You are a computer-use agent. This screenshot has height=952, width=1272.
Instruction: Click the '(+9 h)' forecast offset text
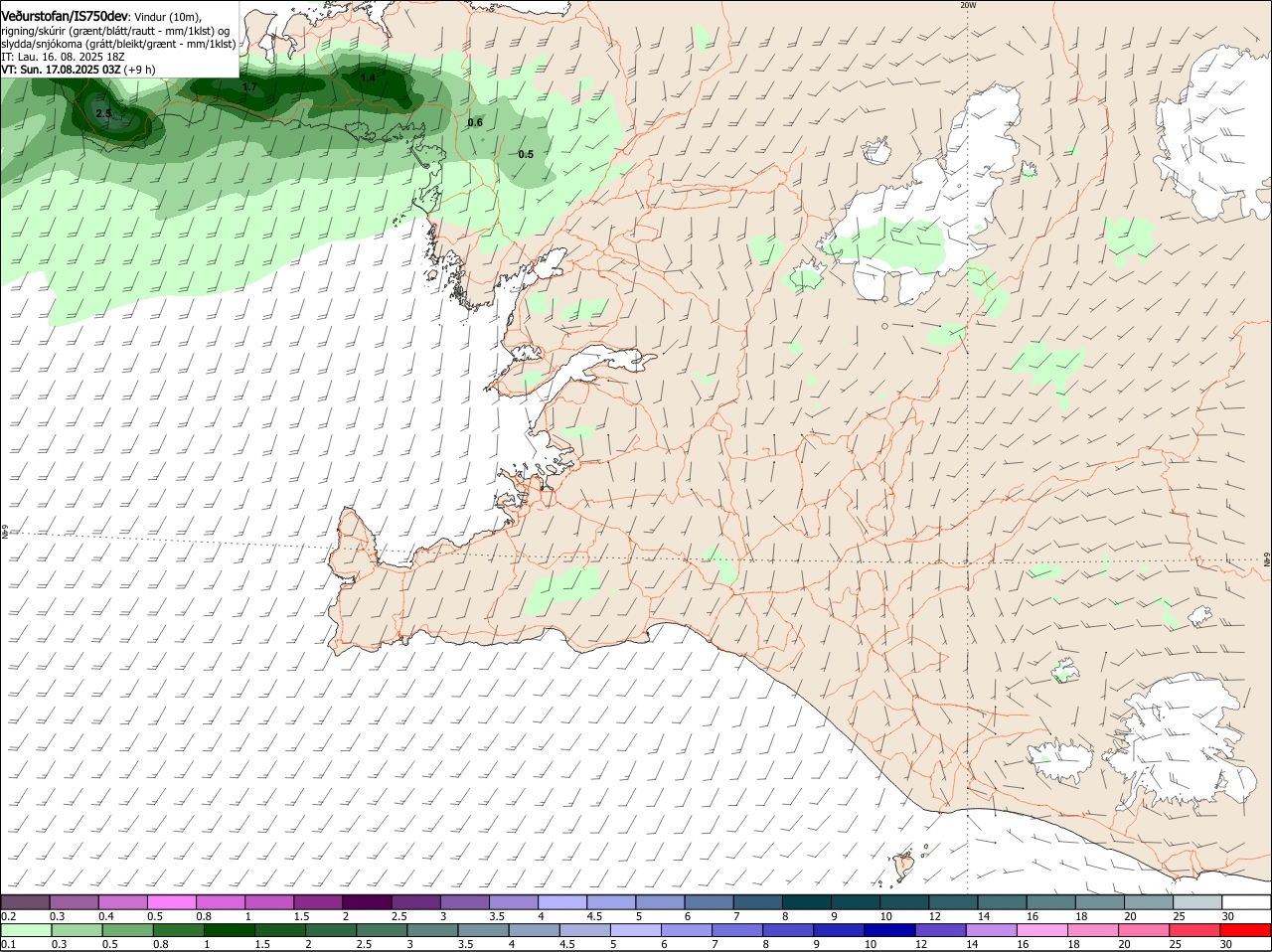coord(140,70)
